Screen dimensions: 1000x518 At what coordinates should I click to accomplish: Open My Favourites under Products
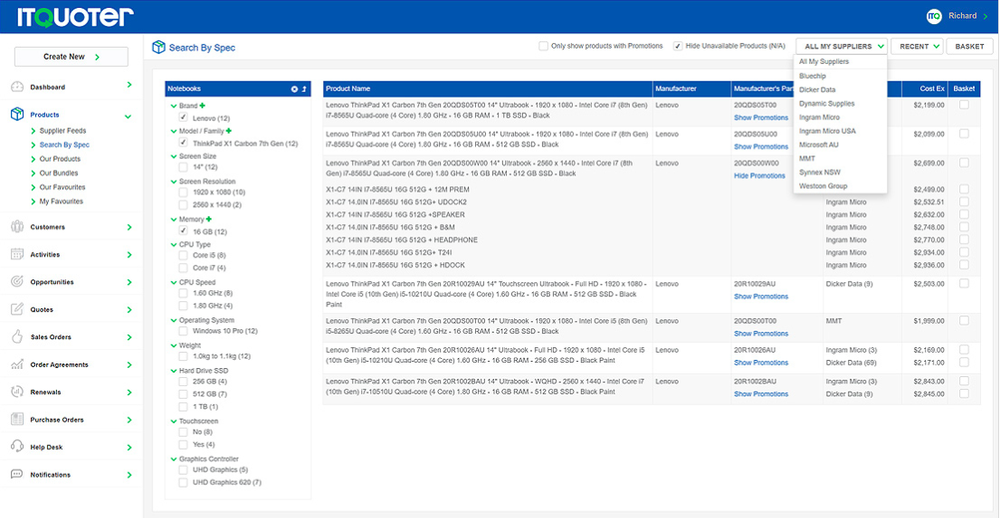61,201
